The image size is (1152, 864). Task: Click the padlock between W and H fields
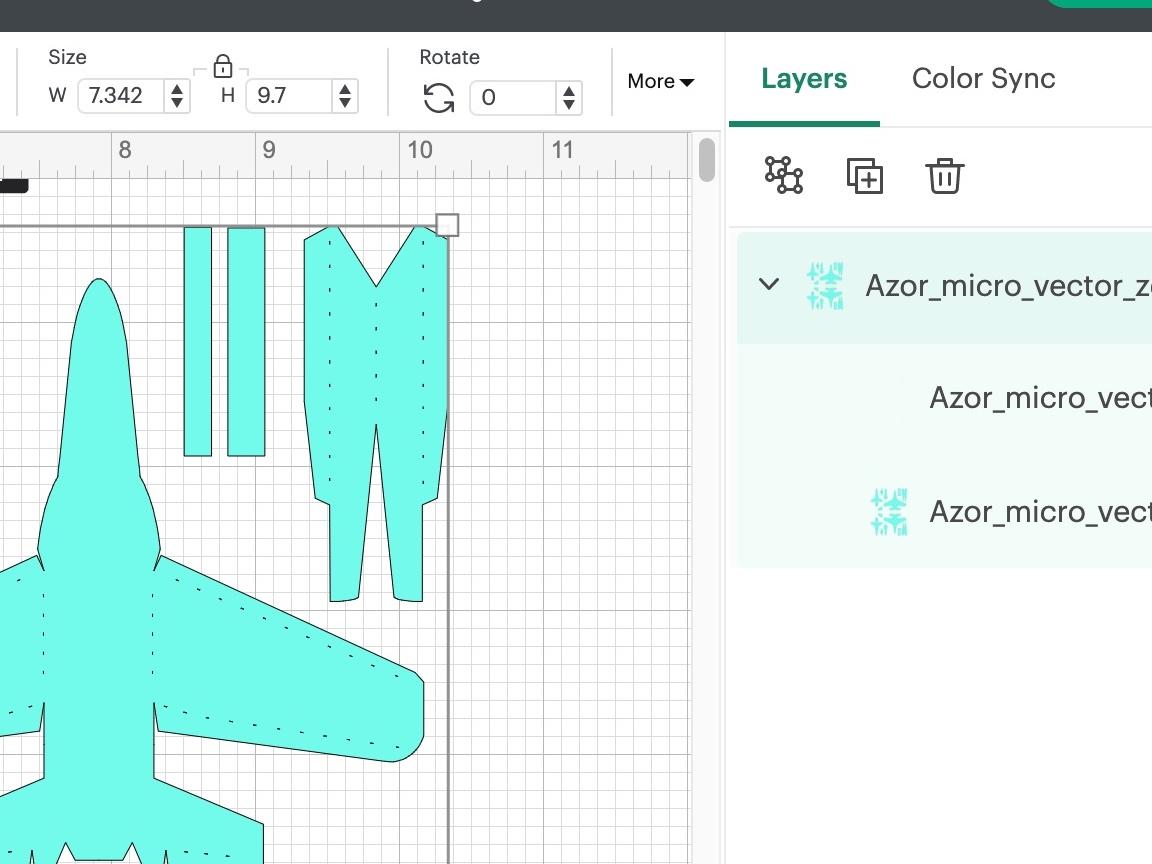tap(223, 66)
